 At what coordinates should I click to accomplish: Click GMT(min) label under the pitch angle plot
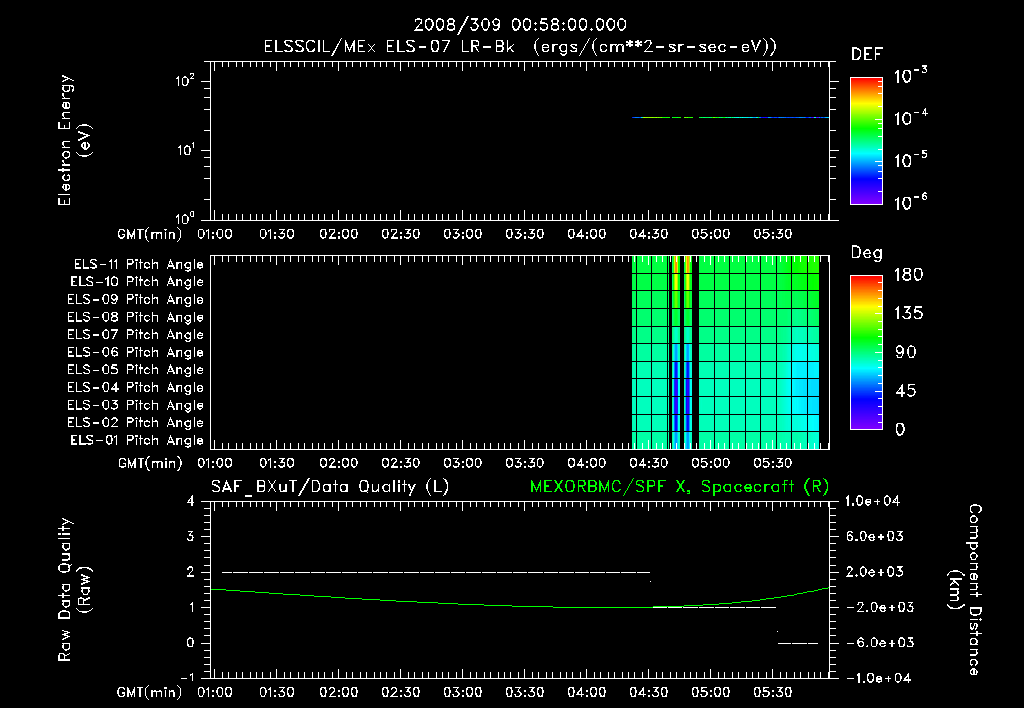[x=150, y=463]
